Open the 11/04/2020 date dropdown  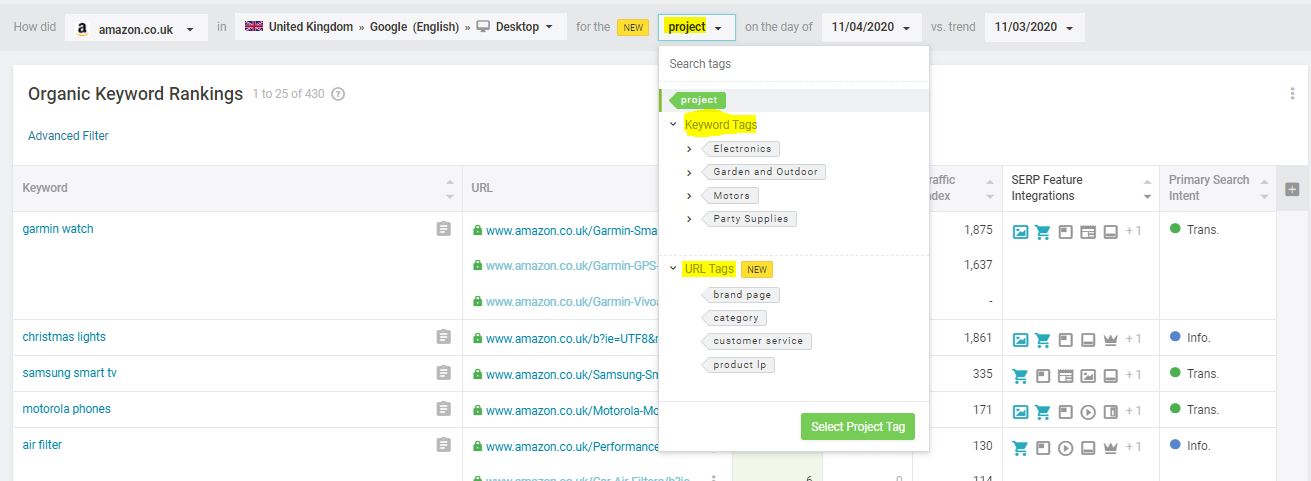tap(871, 27)
